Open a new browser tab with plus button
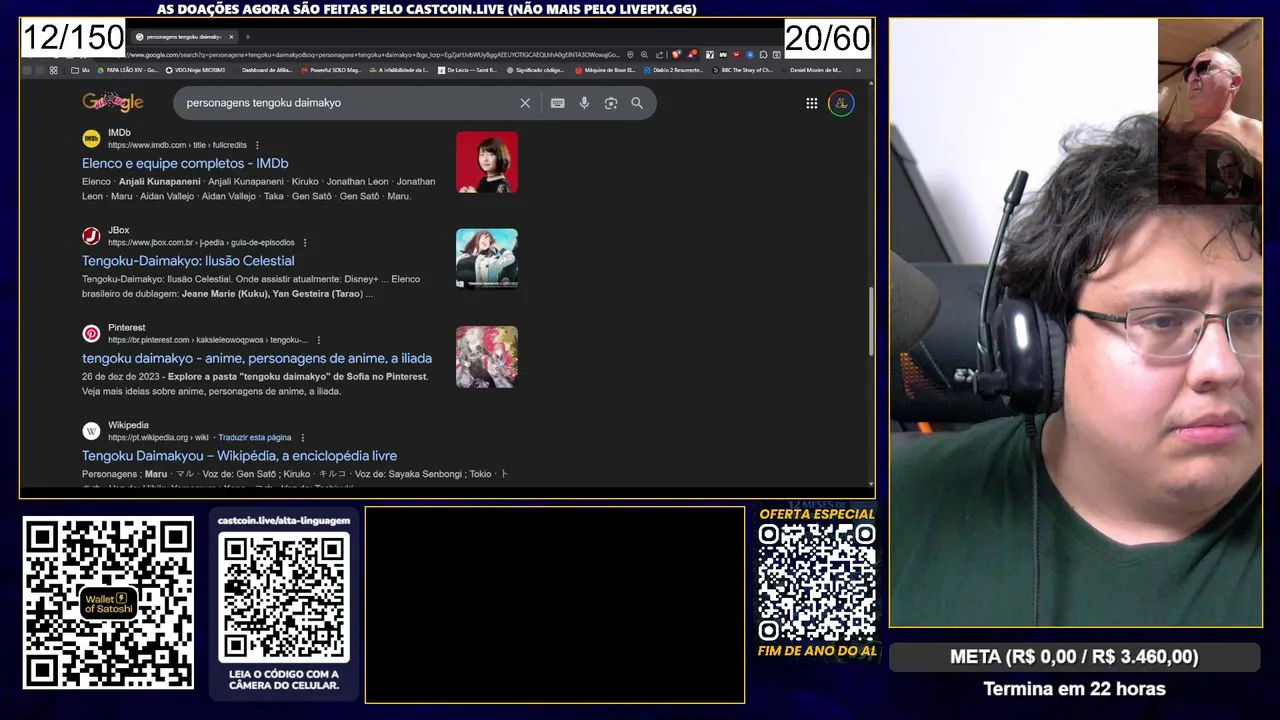The height and width of the screenshot is (720, 1280). click(247, 37)
